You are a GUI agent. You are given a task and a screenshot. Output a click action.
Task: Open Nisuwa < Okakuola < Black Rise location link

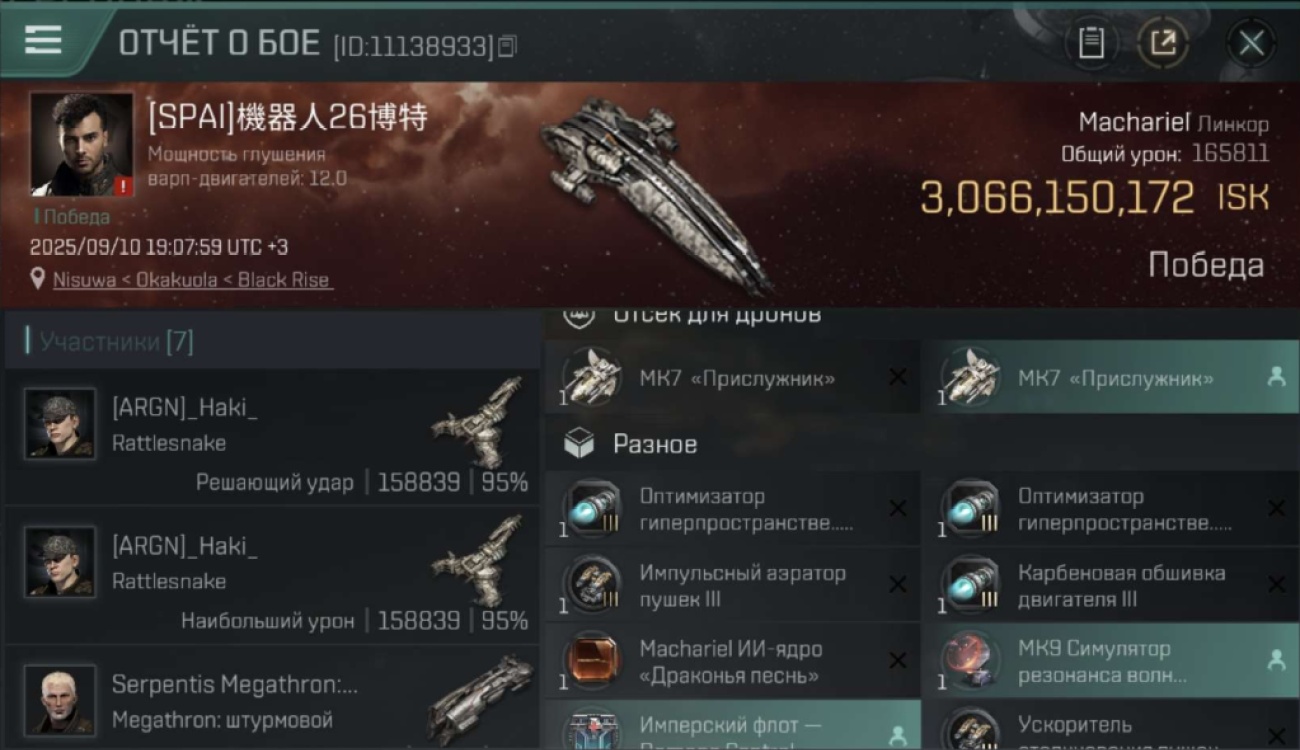191,280
